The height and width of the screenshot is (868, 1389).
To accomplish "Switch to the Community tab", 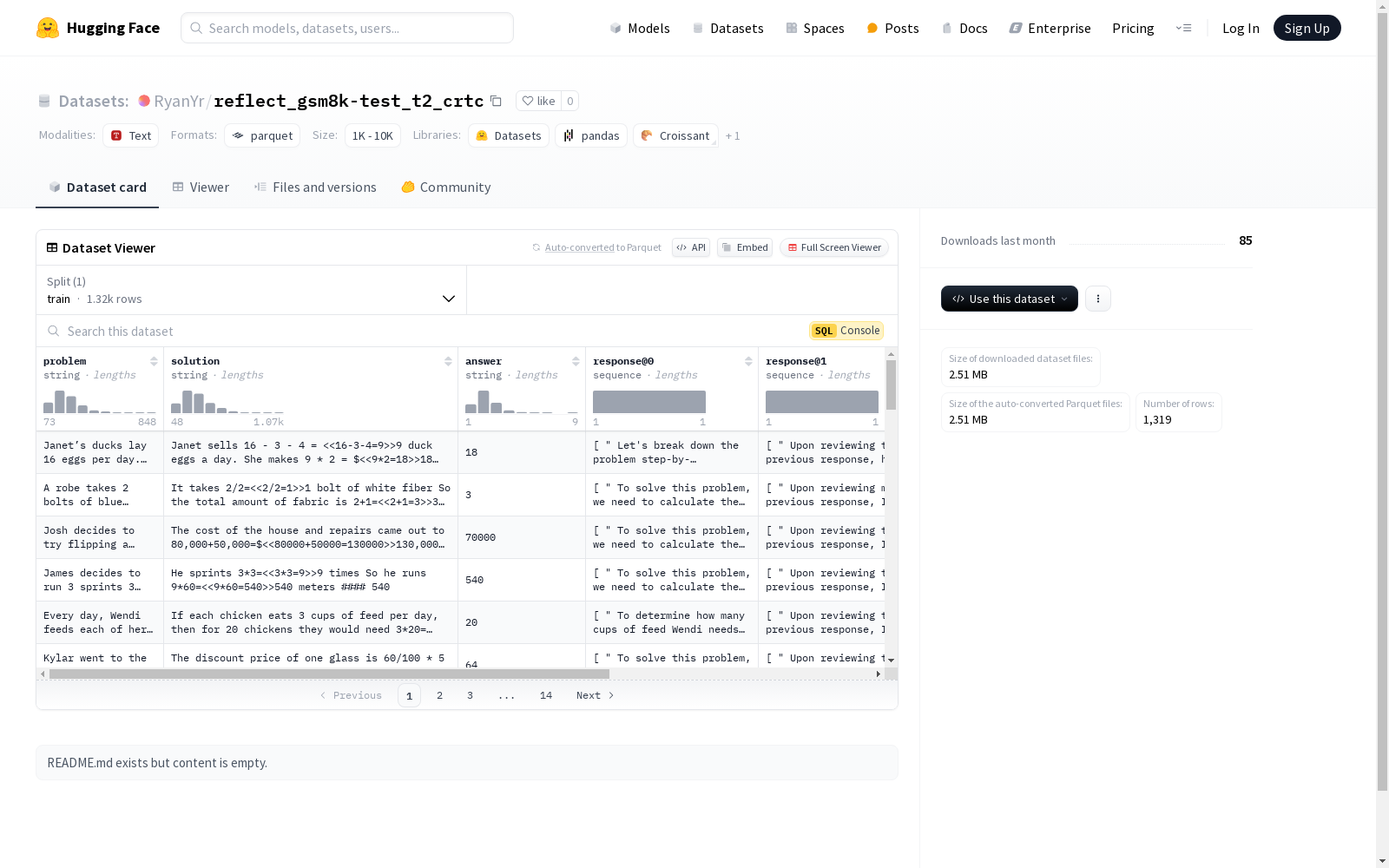I will [x=446, y=187].
